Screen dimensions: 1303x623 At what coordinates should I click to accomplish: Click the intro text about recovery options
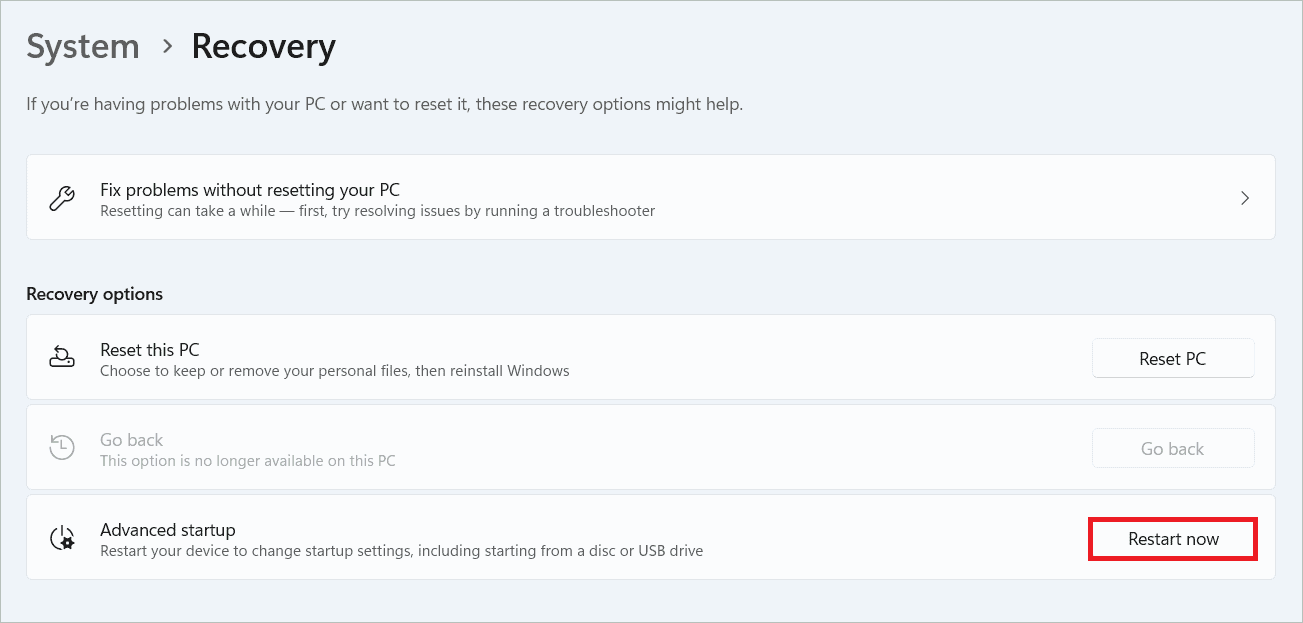[x=385, y=104]
